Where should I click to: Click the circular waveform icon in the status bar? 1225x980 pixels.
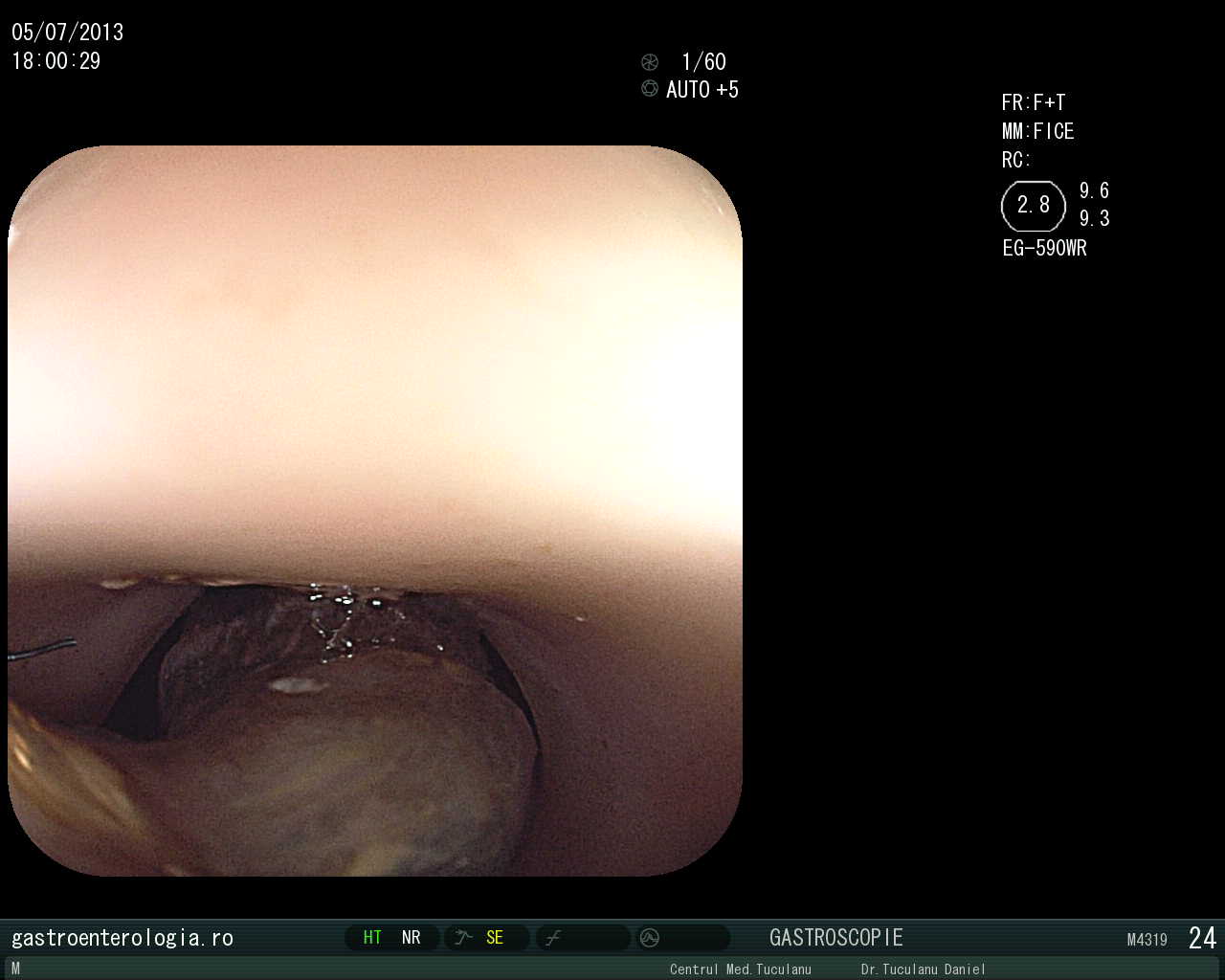tap(650, 938)
